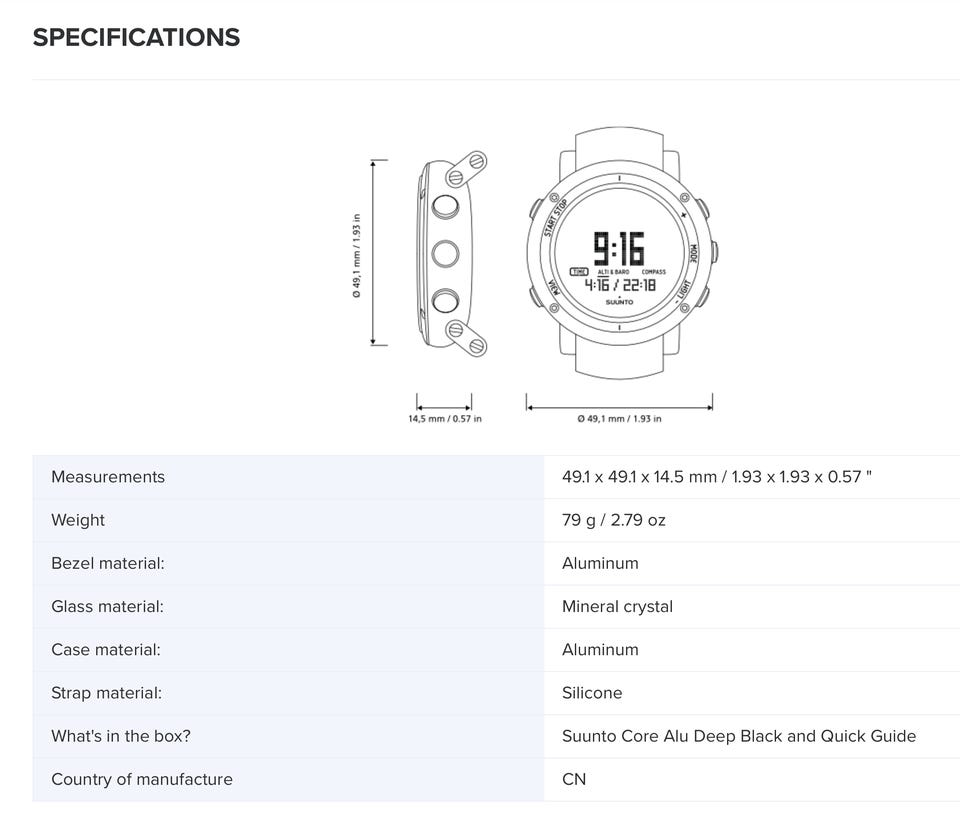Click the MODE label on watch bezel
This screenshot has height=821, width=960.
pyautogui.click(x=693, y=253)
